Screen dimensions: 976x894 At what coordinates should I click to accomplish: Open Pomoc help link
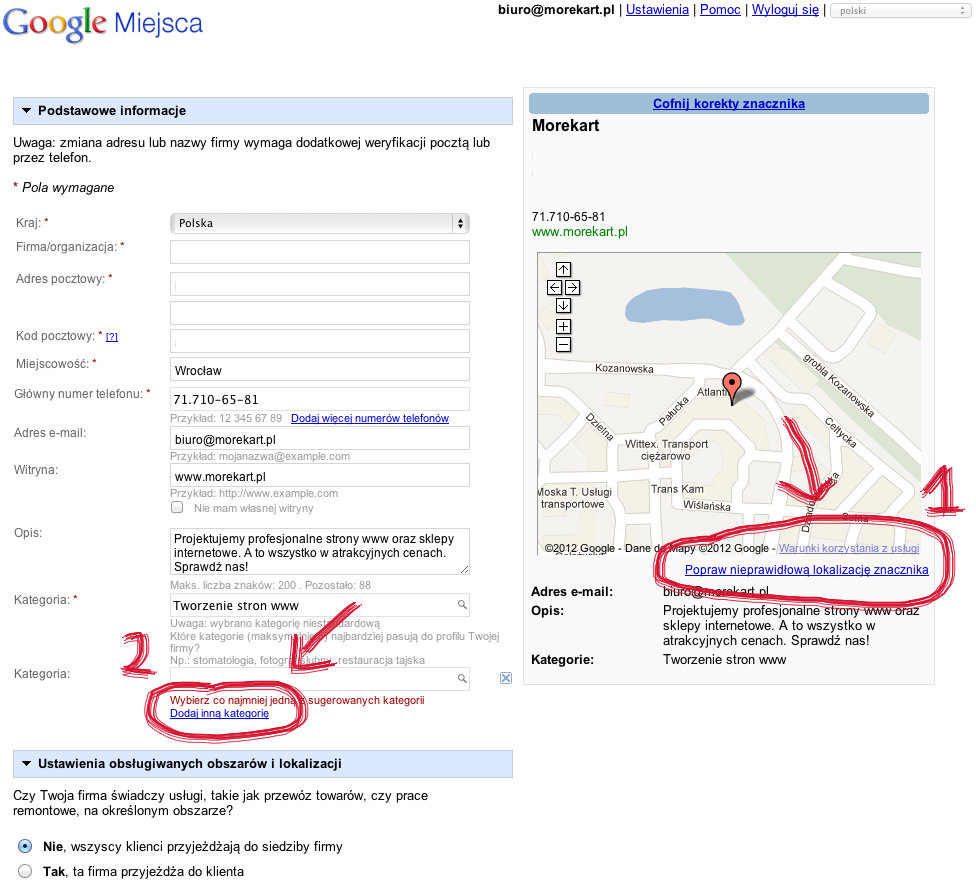click(720, 9)
